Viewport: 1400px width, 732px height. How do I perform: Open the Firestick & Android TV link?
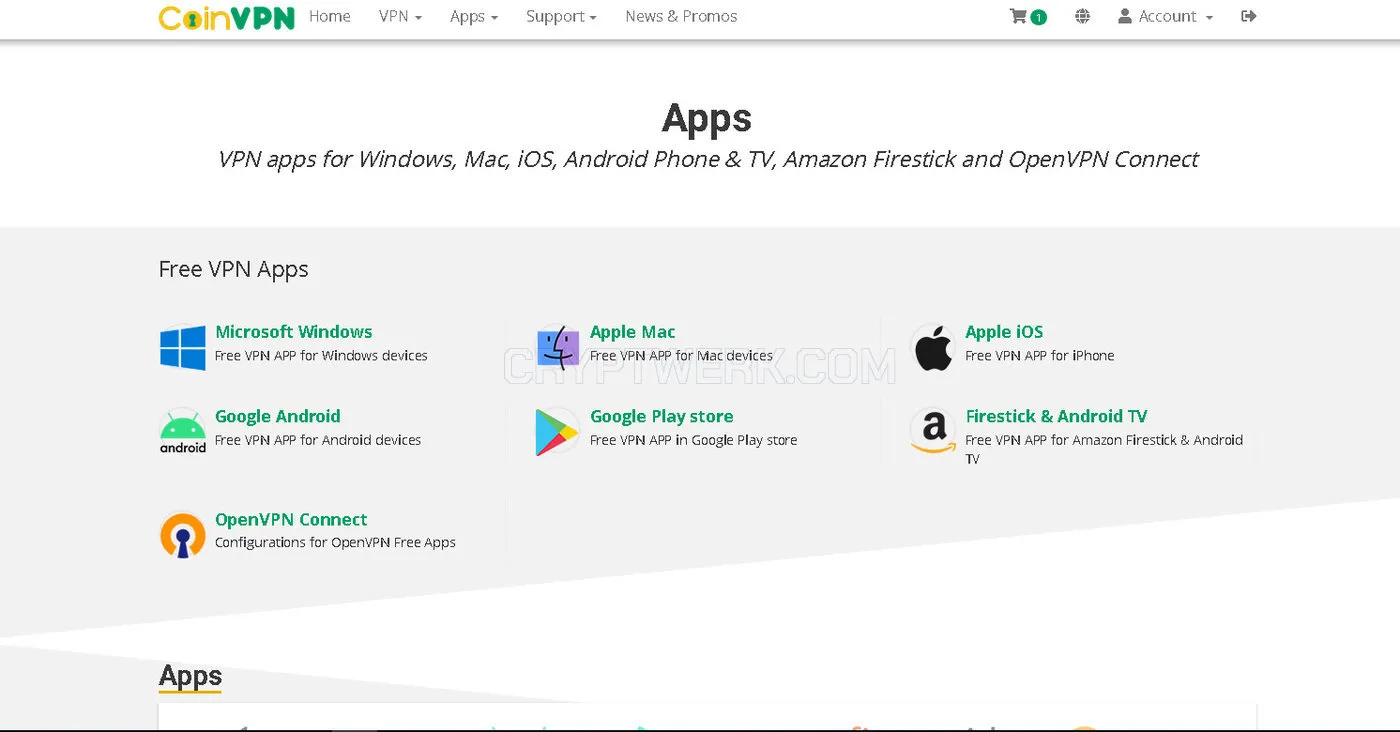(x=1056, y=416)
